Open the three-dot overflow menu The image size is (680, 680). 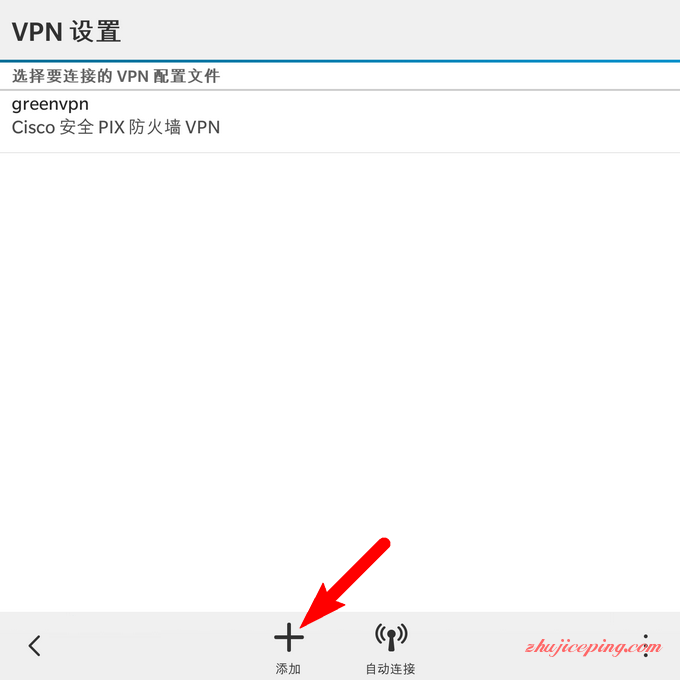tap(646, 646)
